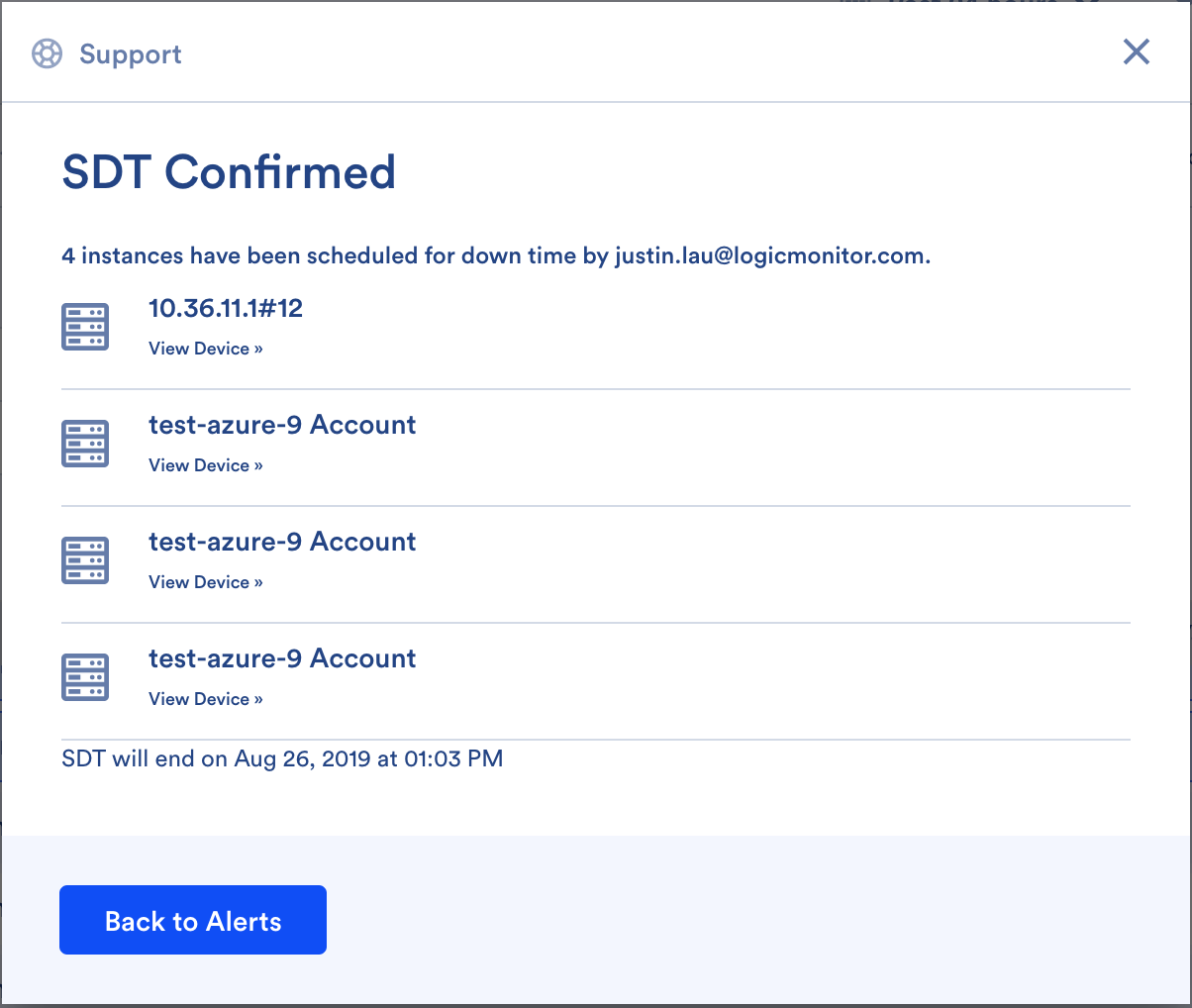Open View Device under second test-azure-9 Account
This screenshot has height=1008, width=1192.
206,582
